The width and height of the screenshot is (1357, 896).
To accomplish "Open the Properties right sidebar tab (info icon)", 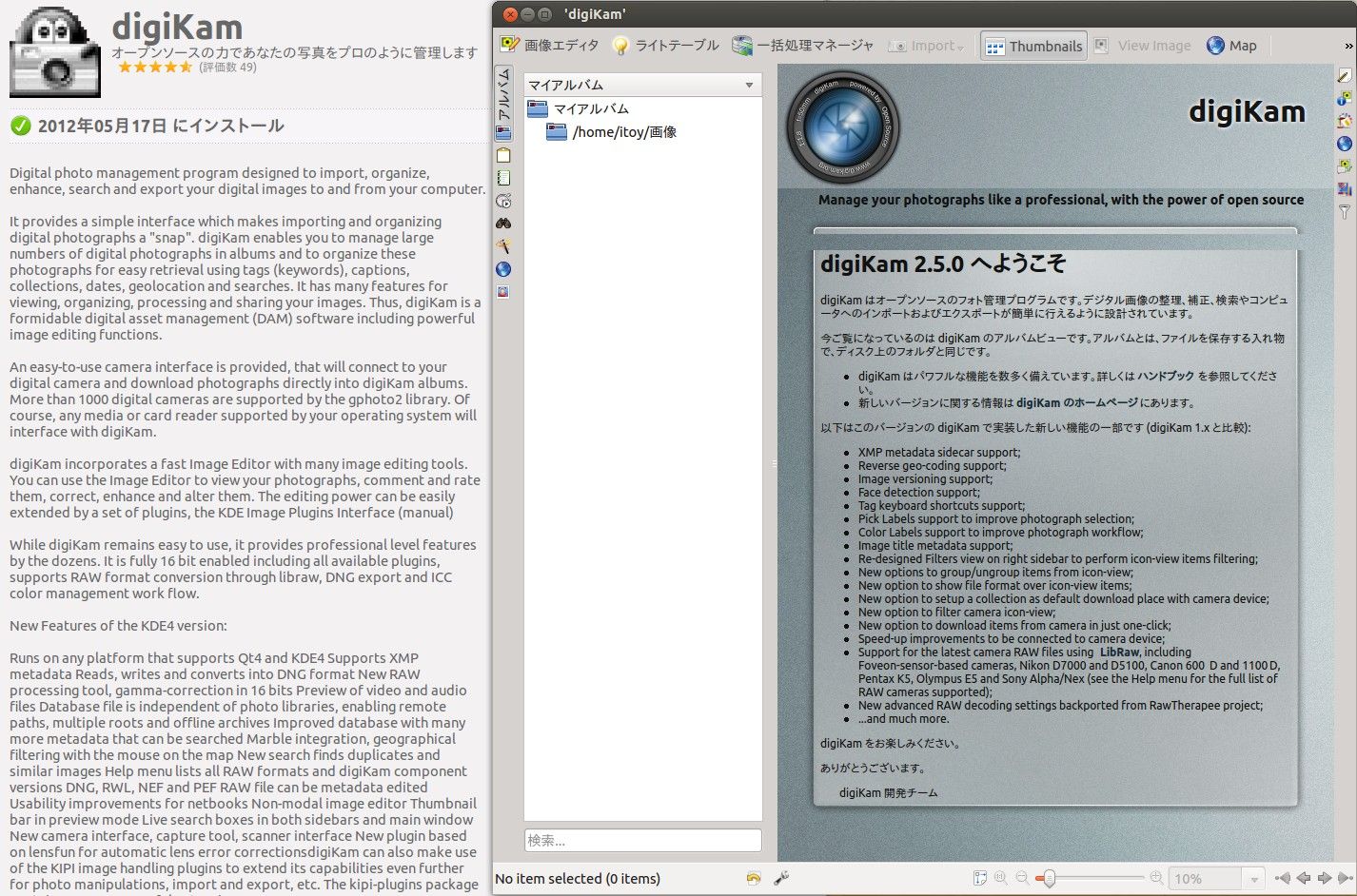I will coord(1344,99).
